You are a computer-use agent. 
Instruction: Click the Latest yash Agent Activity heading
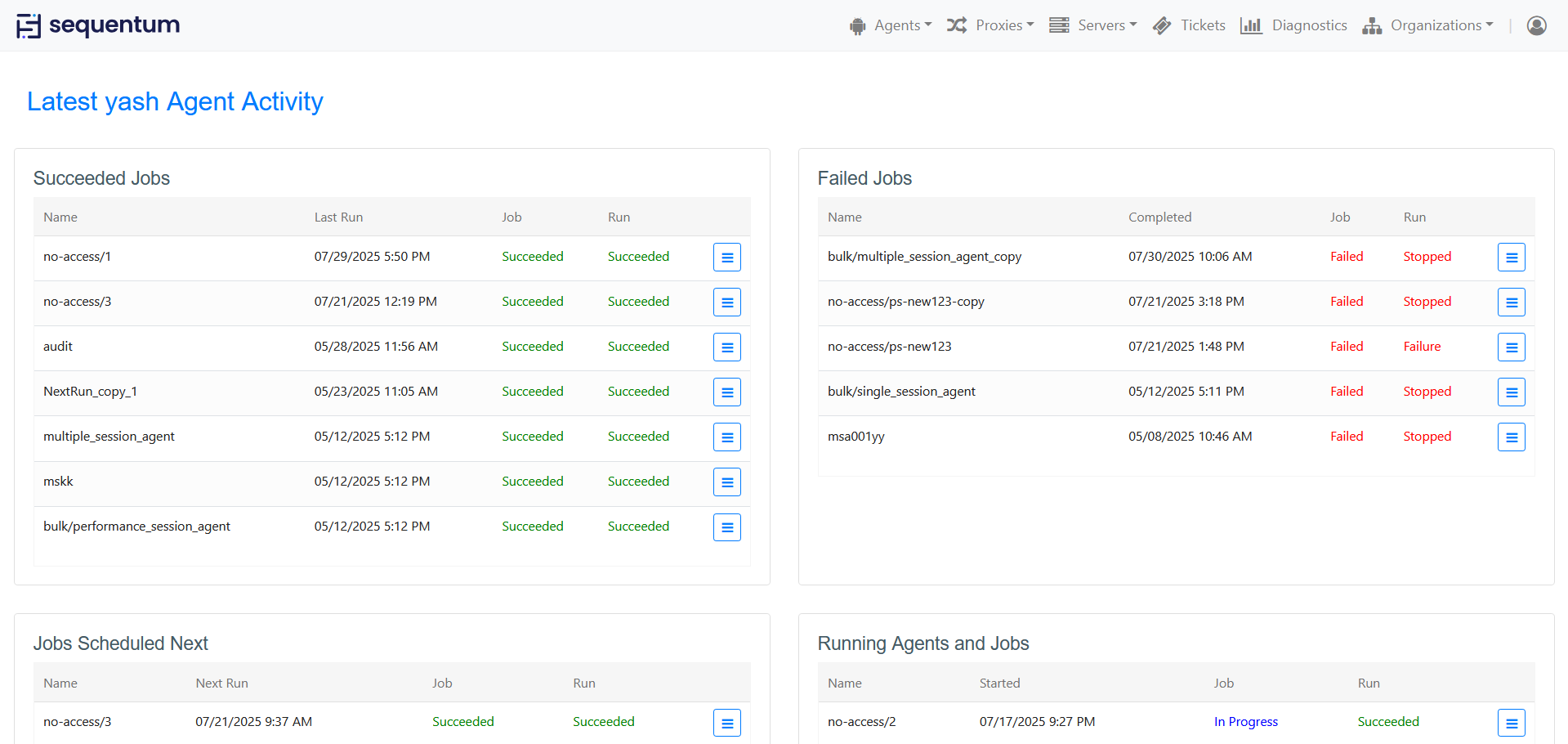[175, 101]
